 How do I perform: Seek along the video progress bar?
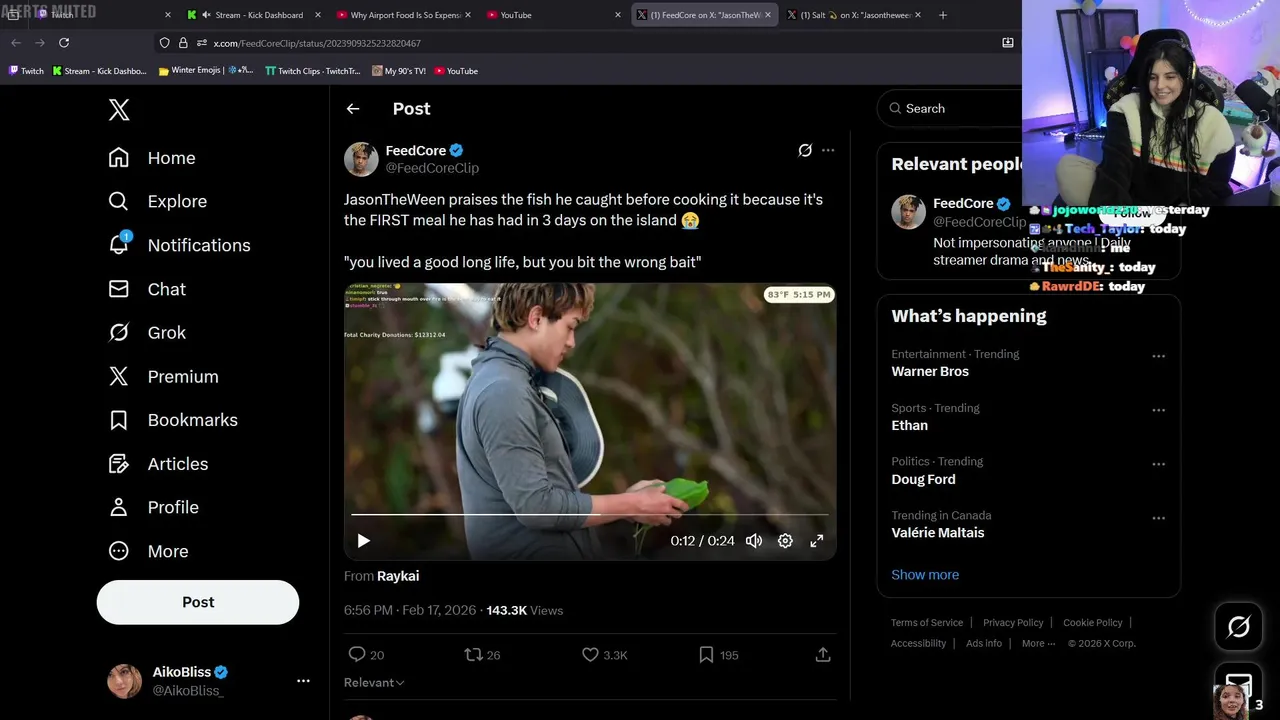[x=590, y=515]
